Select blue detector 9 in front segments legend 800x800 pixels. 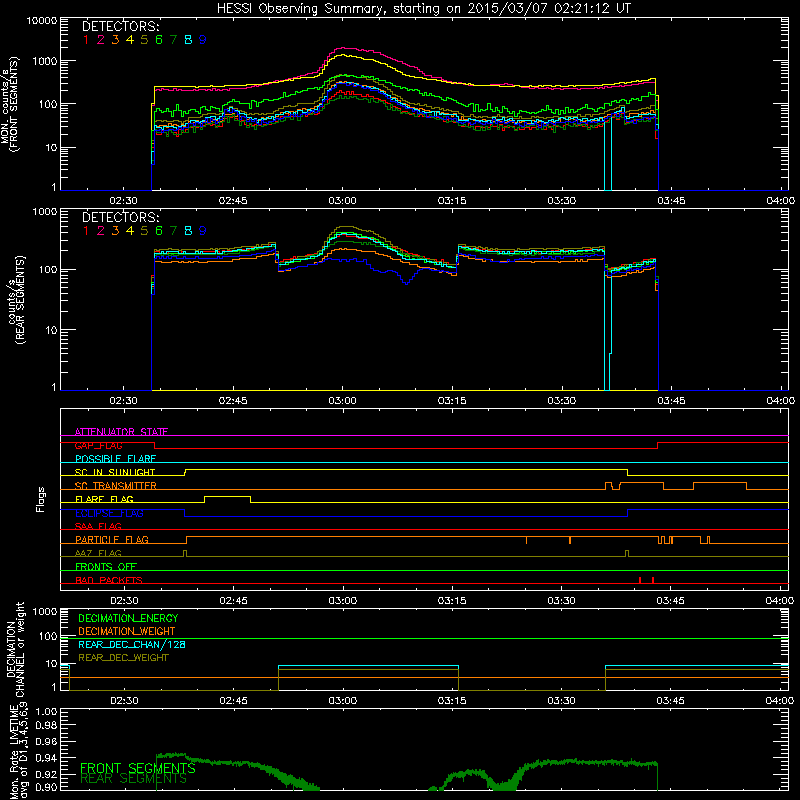point(203,40)
